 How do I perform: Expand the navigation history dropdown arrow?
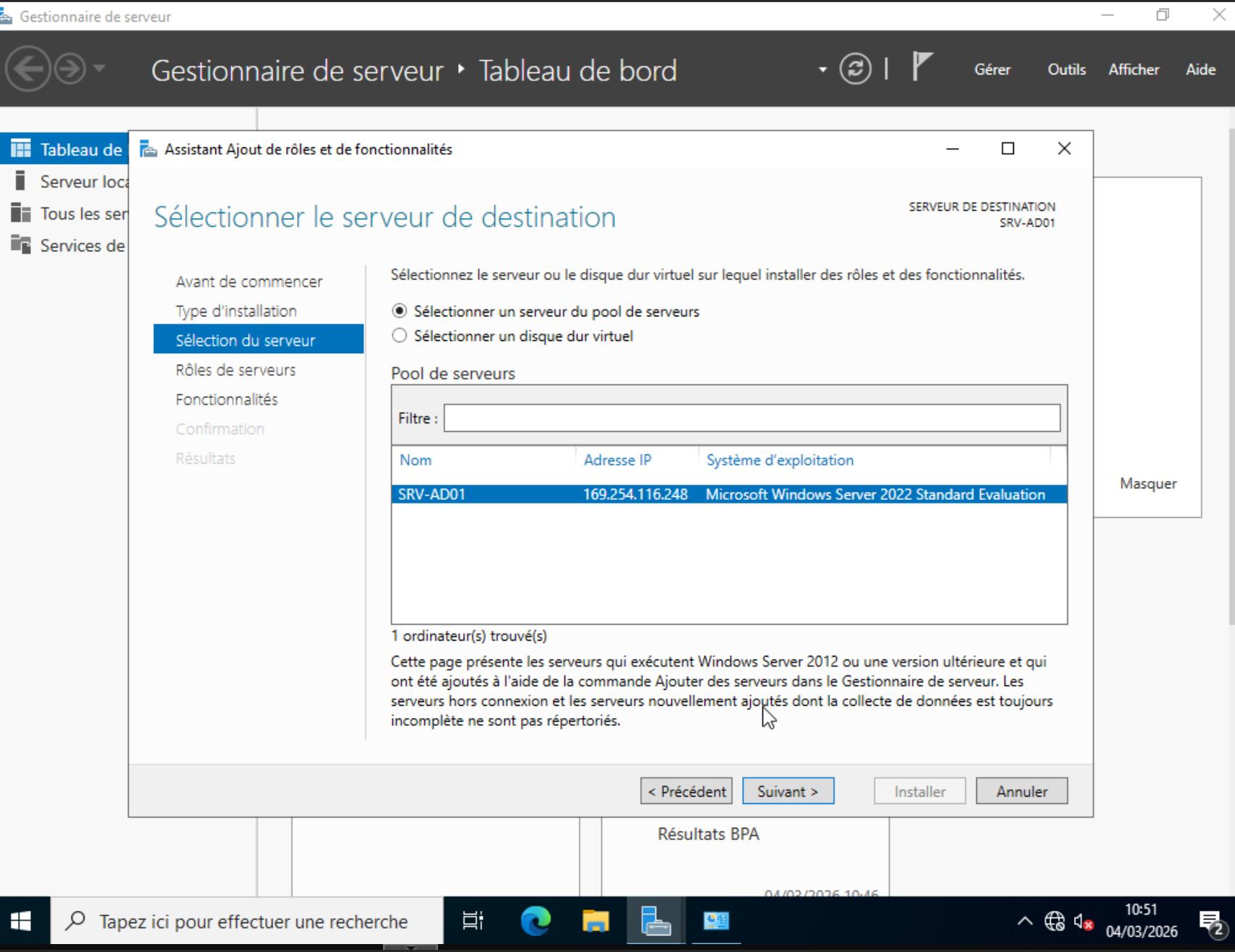(x=100, y=69)
